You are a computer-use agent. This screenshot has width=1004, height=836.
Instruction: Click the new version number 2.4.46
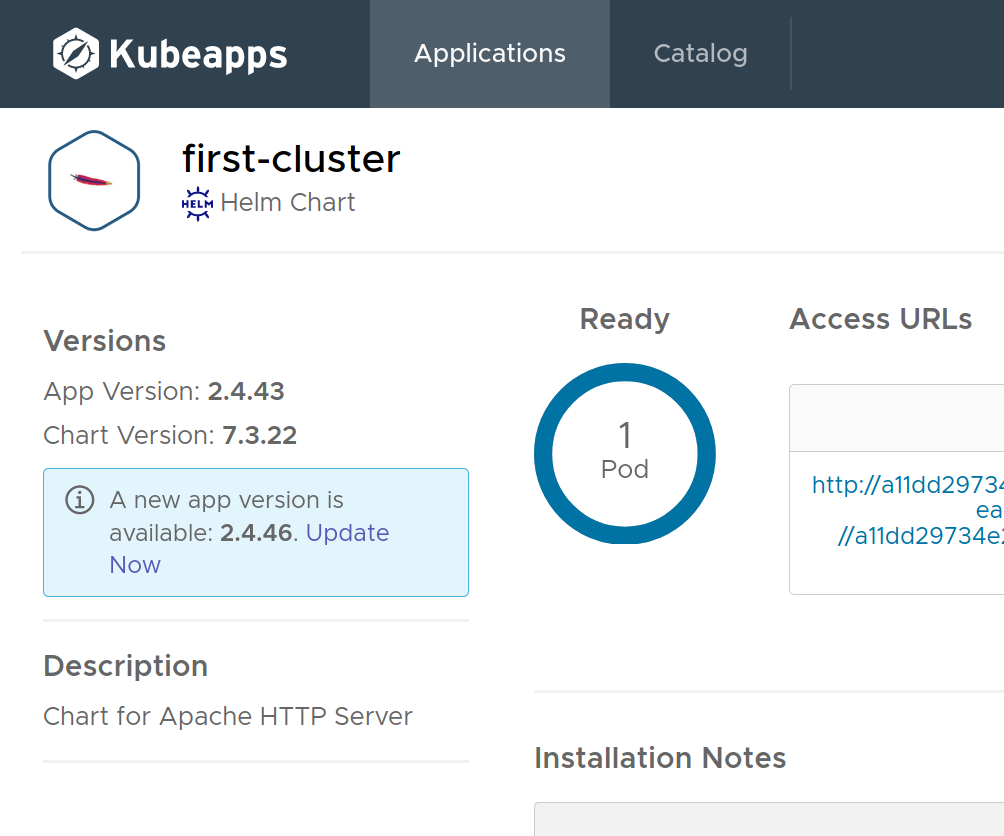(x=257, y=533)
